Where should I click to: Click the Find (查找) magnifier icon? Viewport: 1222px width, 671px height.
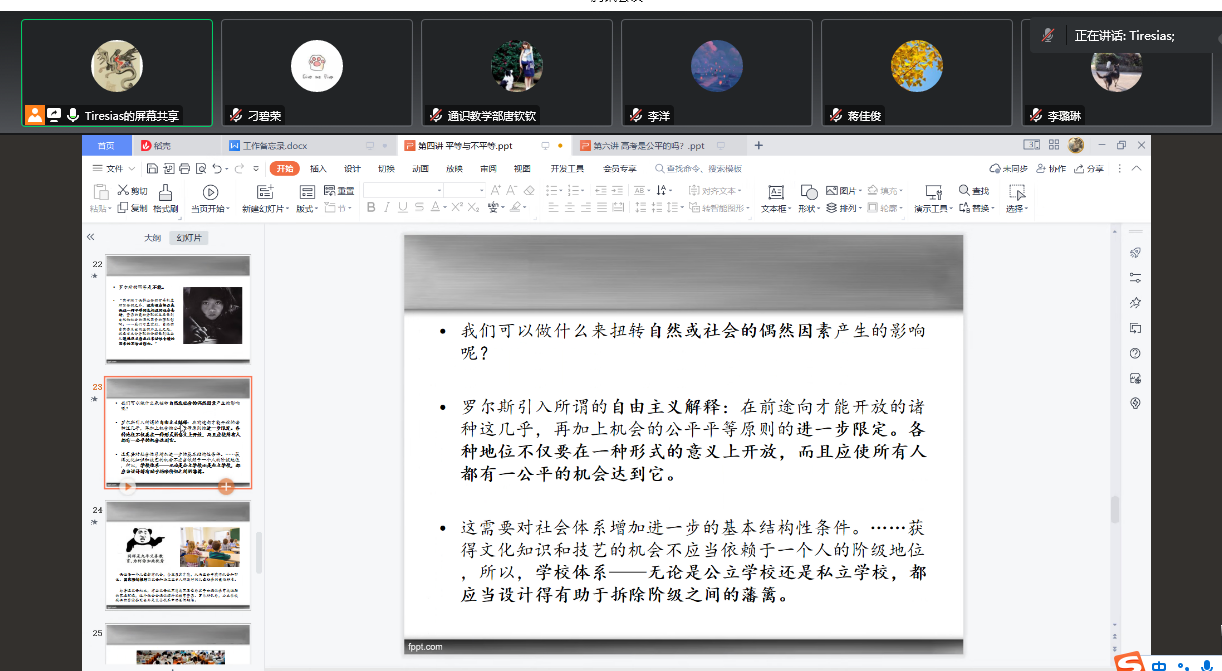964,191
